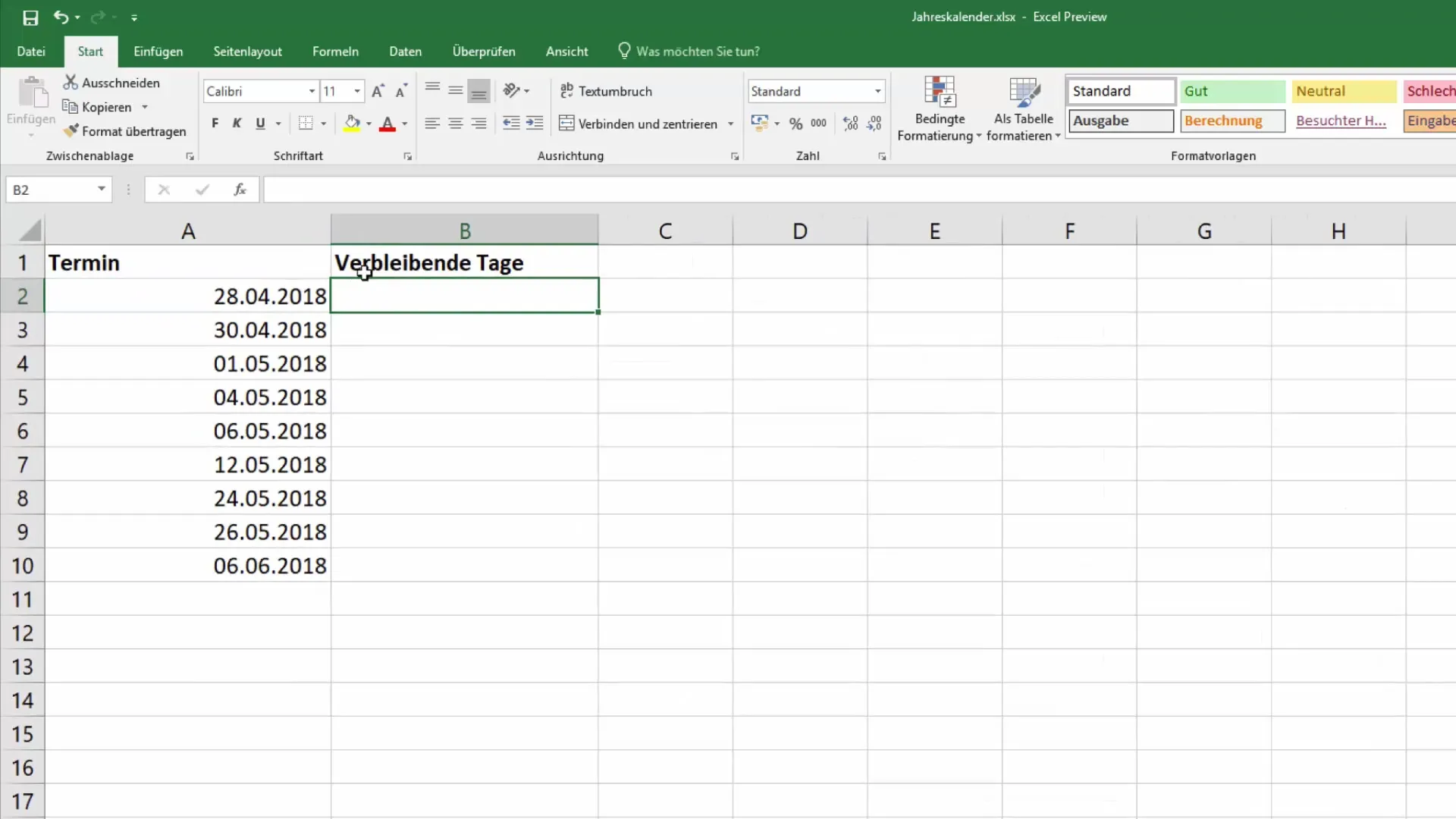Open fill color dropdown arrow
The image size is (1456, 819).
point(369,124)
